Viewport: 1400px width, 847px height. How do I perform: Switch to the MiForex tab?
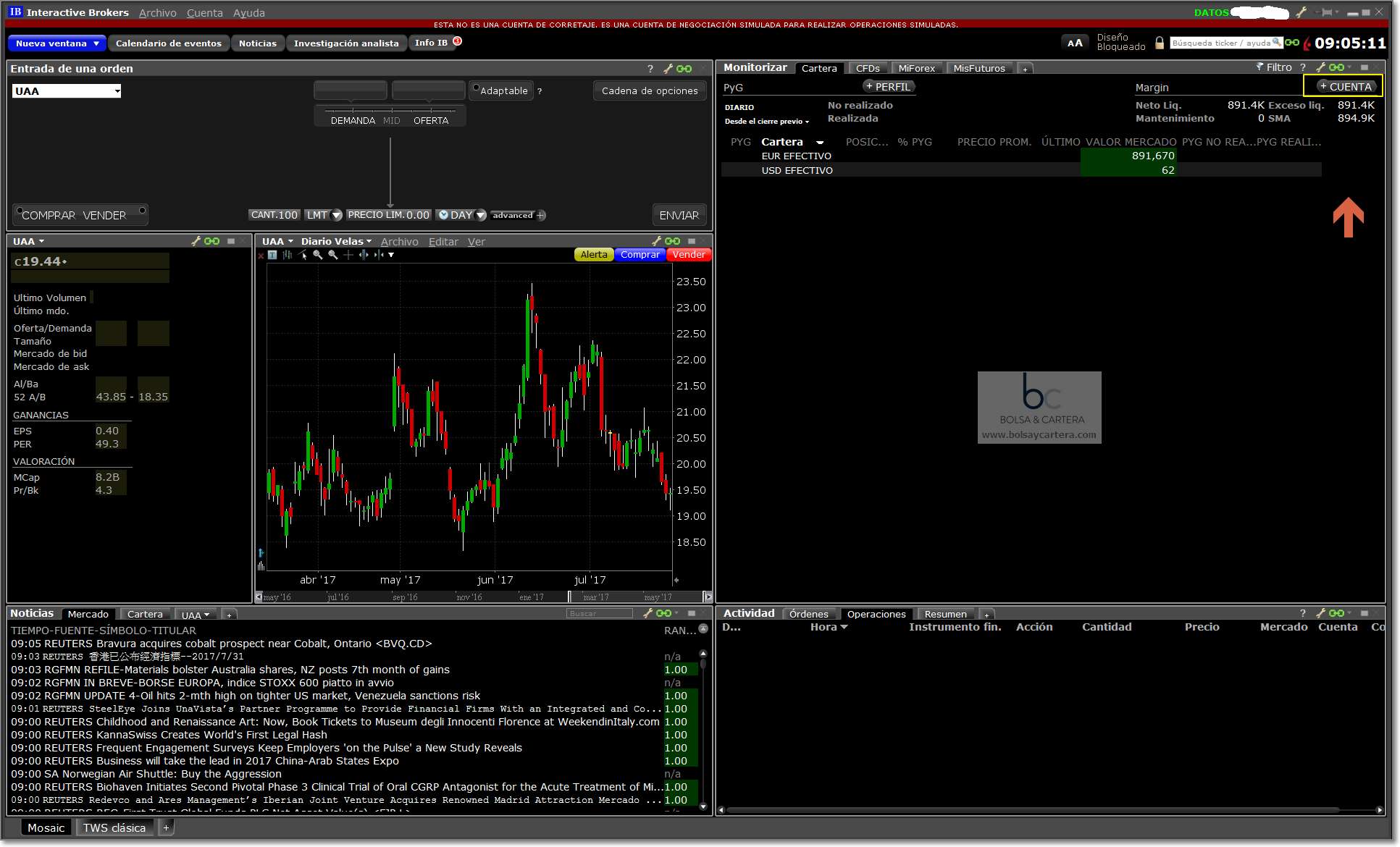click(x=916, y=69)
